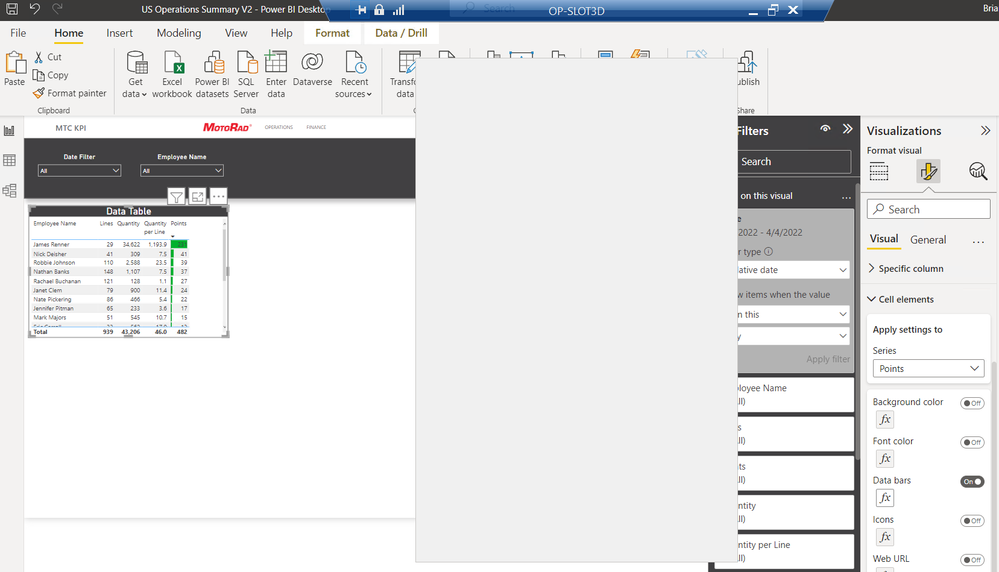Open the File menu
999x572 pixels.
pyautogui.click(x=18, y=33)
